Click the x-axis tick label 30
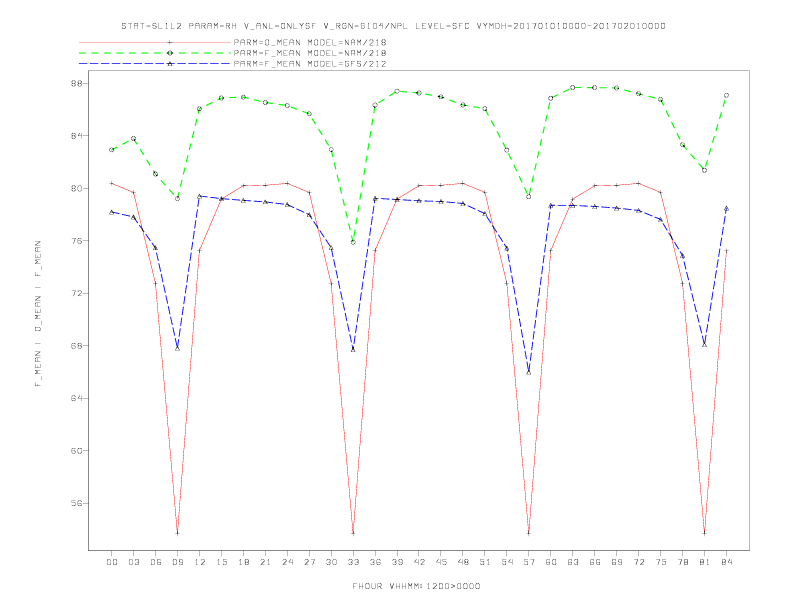This screenshot has height=612, width=792. tap(331, 562)
